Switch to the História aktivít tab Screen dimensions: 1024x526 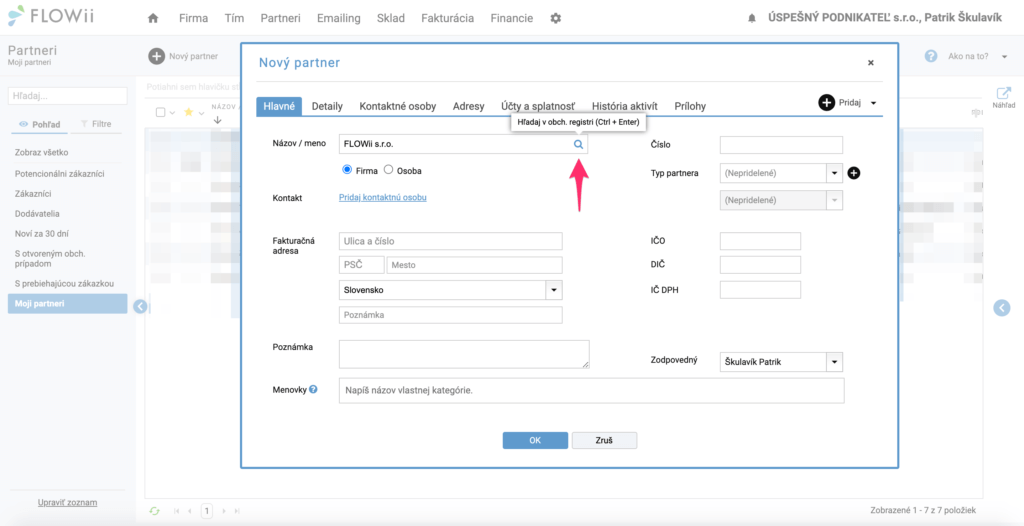[x=624, y=106]
